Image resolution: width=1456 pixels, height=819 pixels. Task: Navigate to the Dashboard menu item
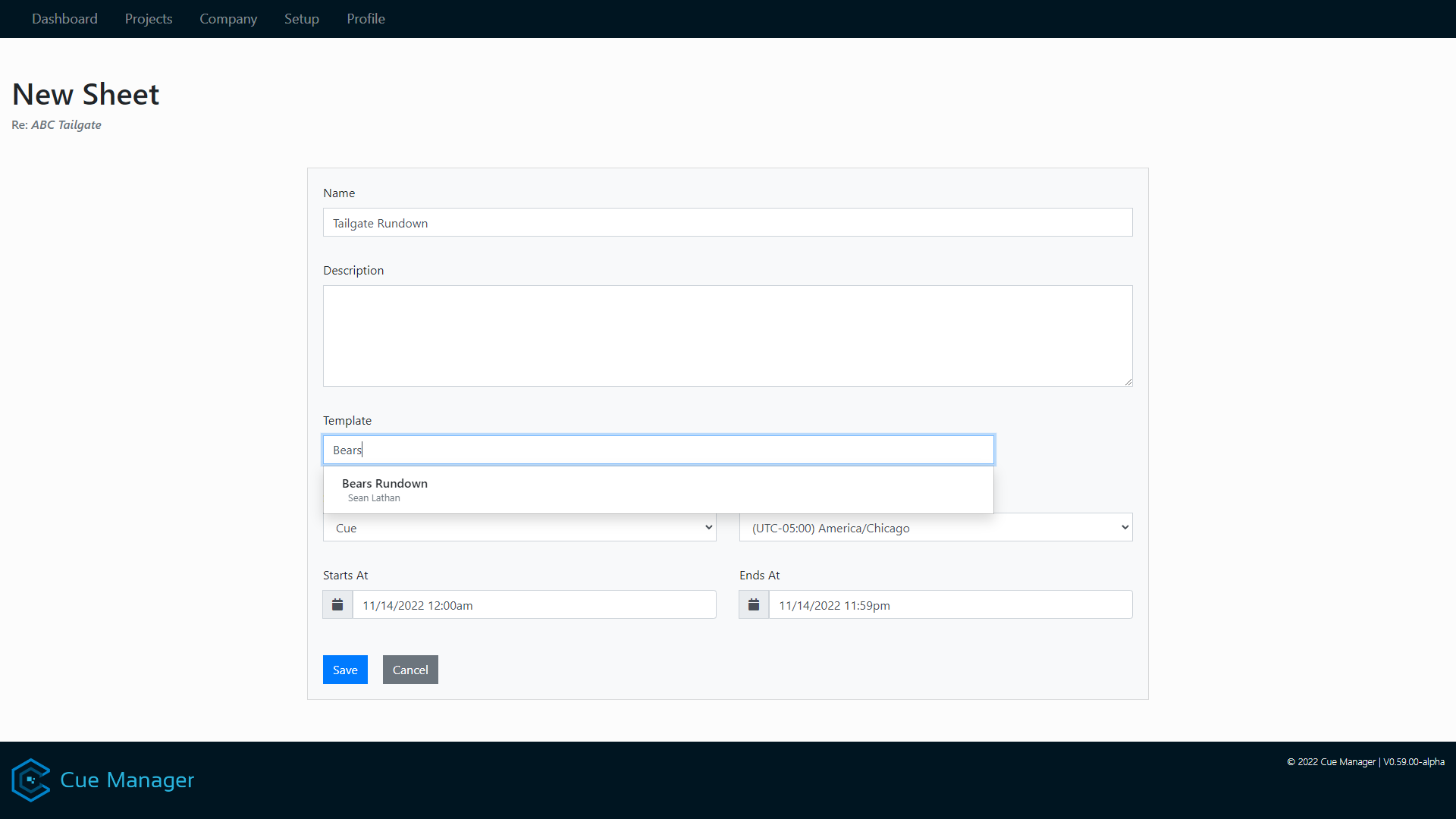[x=64, y=18]
